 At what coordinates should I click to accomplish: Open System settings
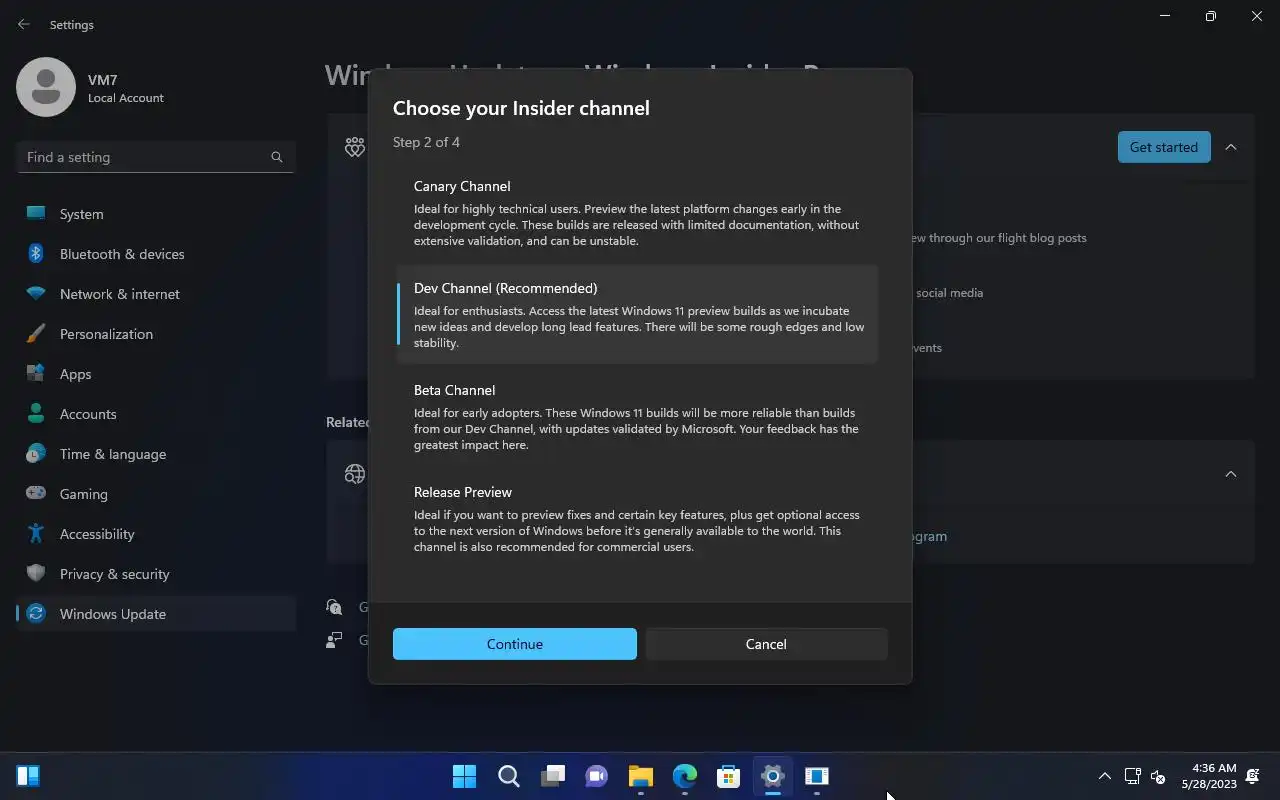(x=156, y=214)
